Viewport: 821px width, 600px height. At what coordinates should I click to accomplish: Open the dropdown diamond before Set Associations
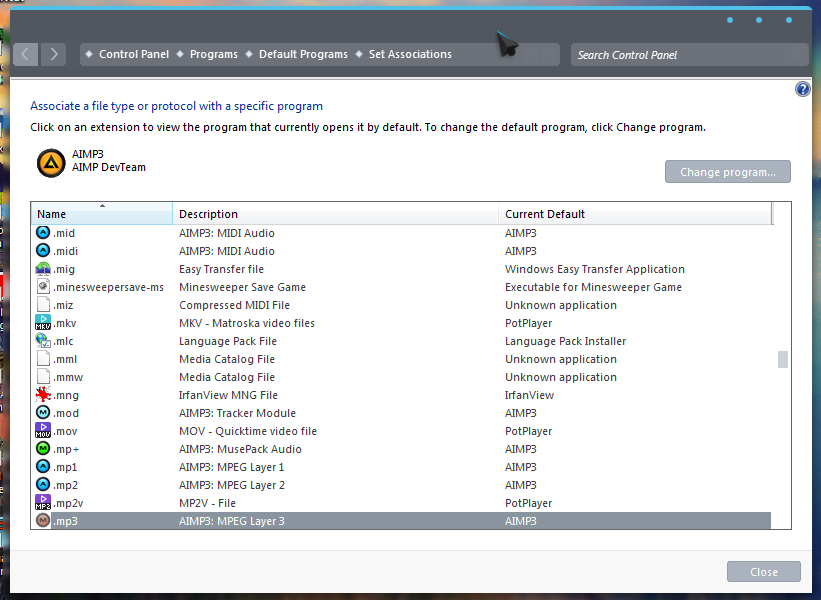coord(359,54)
